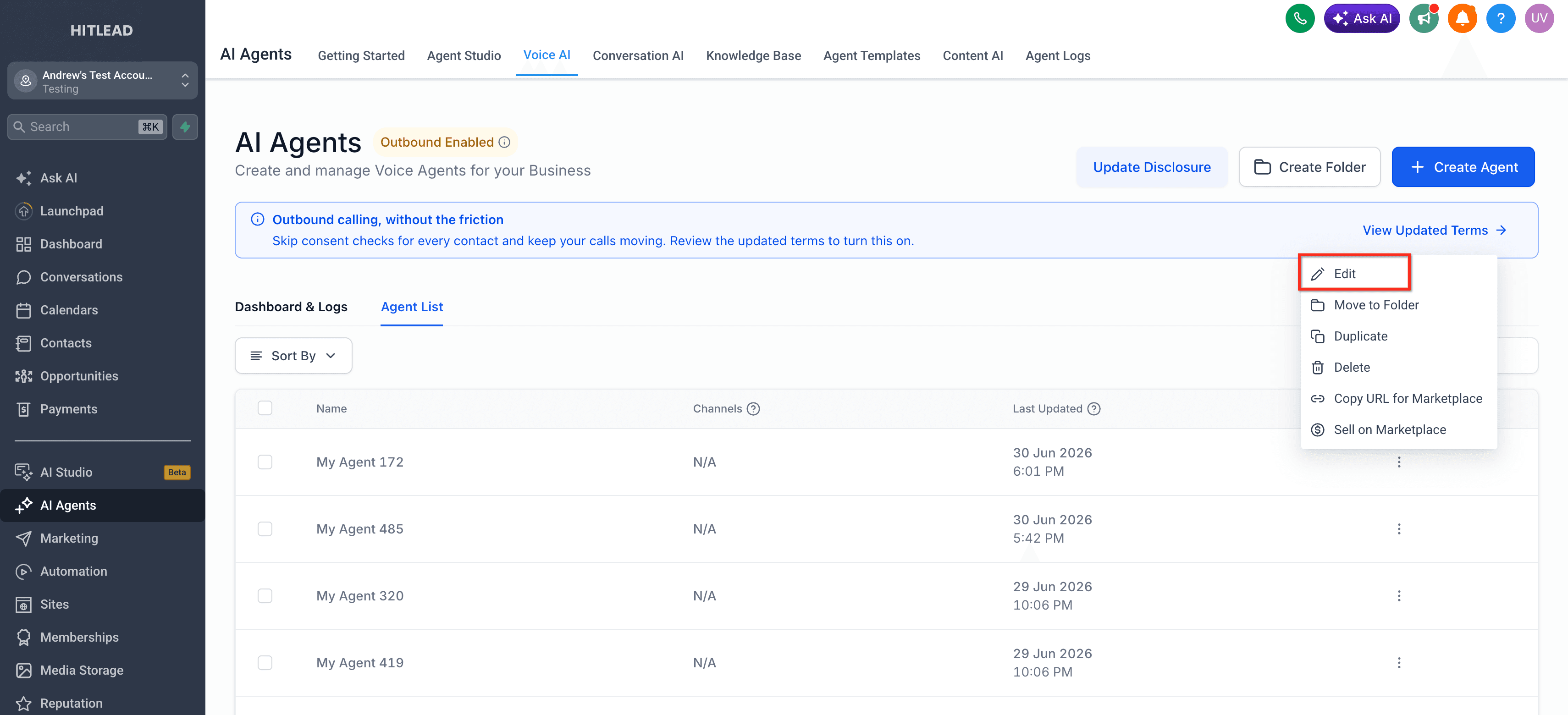Open the Sort By dropdown
The width and height of the screenshot is (1568, 715).
(x=293, y=355)
